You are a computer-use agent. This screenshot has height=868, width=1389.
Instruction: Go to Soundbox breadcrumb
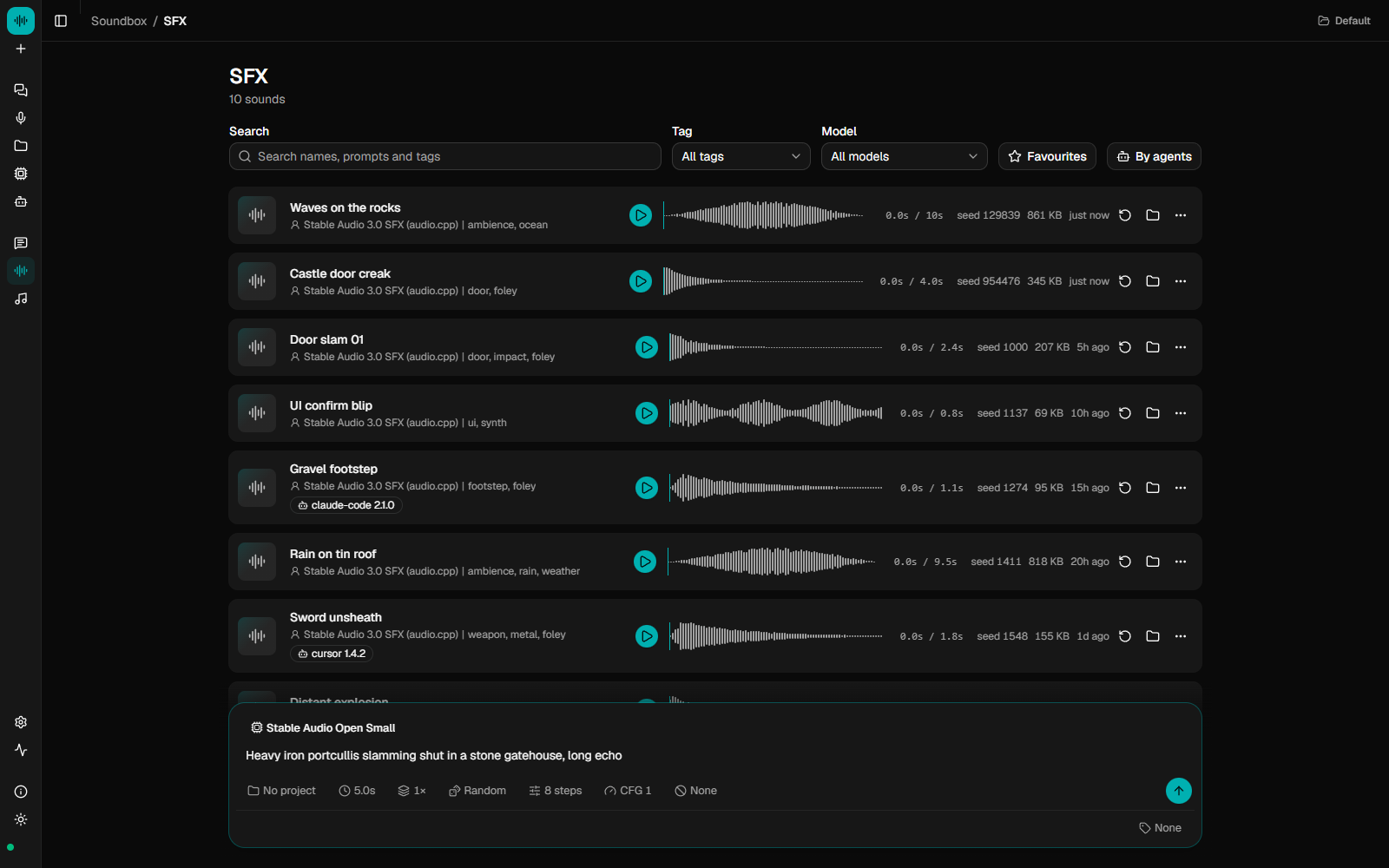pos(119,21)
